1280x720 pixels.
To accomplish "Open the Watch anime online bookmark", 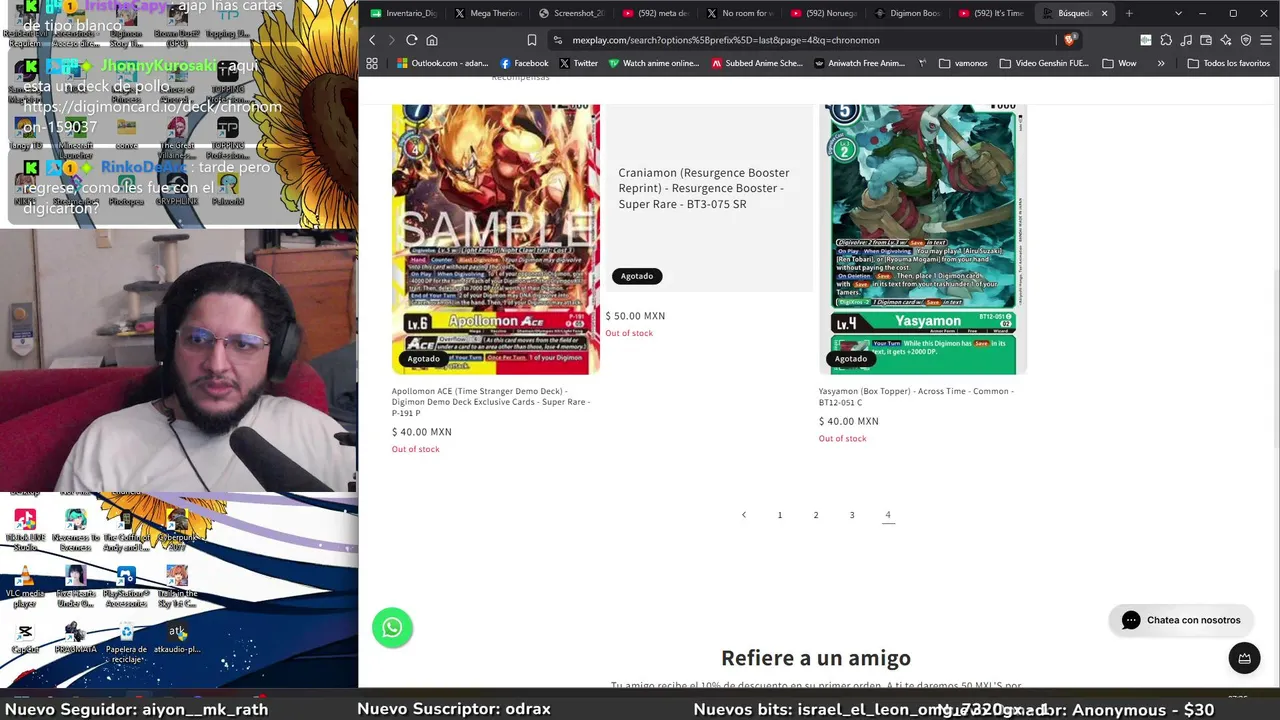I will (654, 63).
